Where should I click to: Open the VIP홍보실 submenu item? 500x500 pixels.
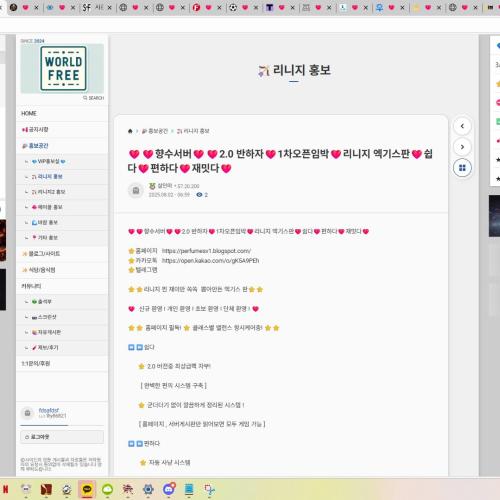[48, 161]
